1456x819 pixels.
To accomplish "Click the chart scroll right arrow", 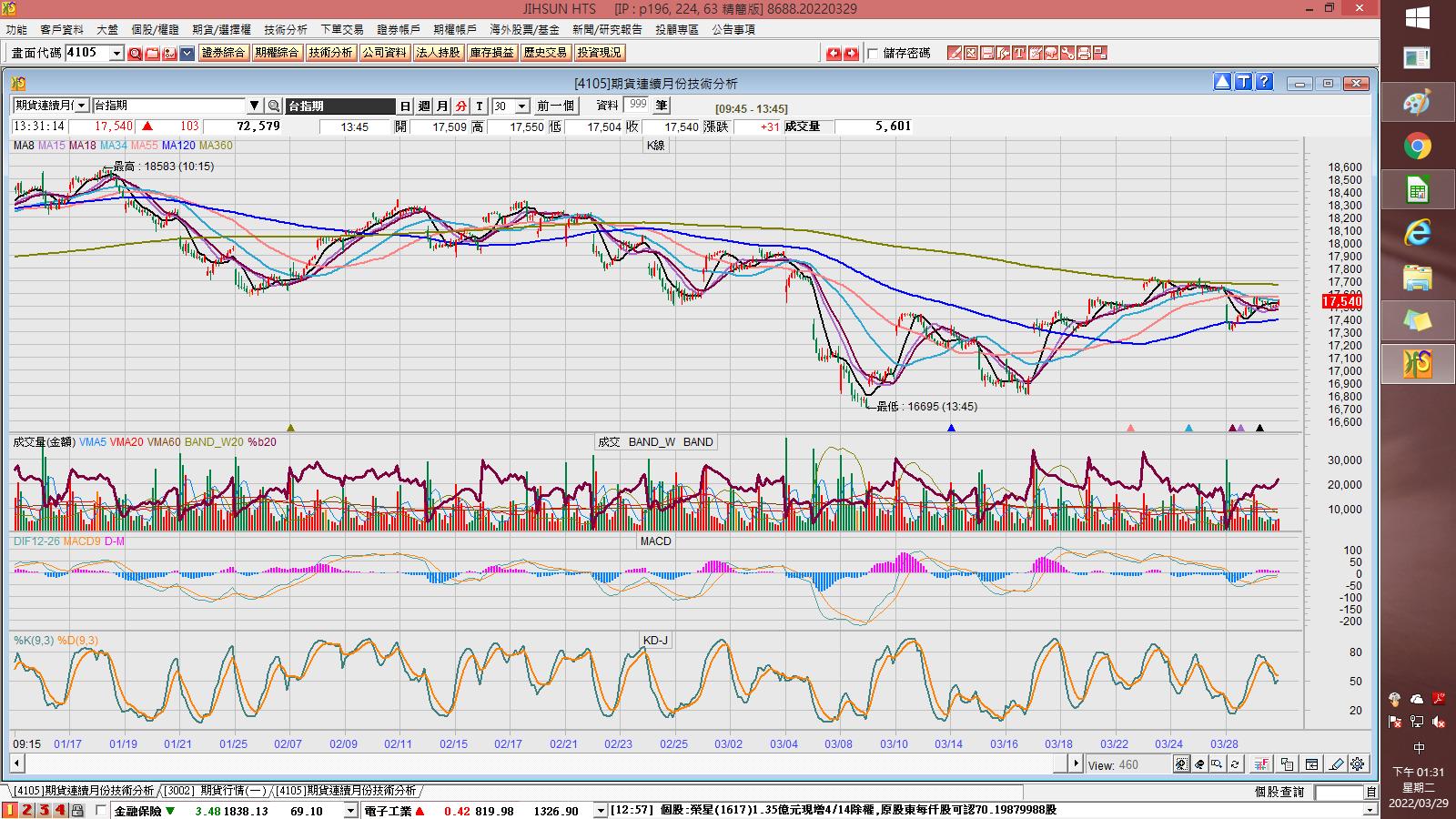I will coord(1077,764).
